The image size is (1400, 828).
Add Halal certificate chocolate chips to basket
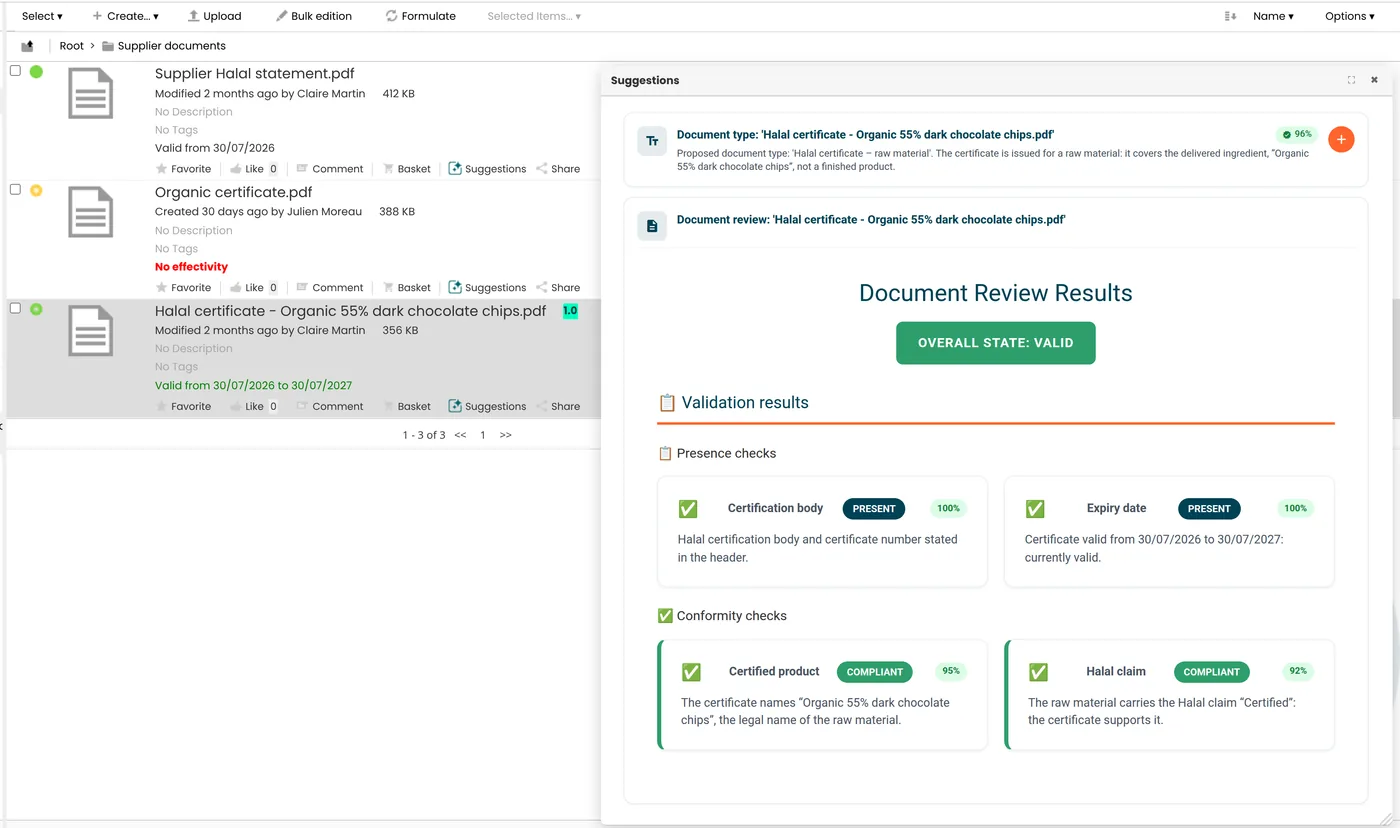click(407, 407)
